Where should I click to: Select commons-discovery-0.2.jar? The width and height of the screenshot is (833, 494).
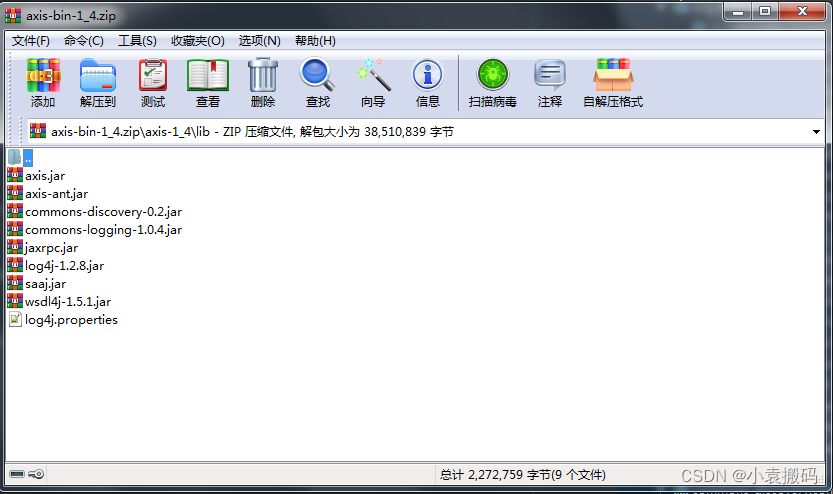[x=103, y=212]
